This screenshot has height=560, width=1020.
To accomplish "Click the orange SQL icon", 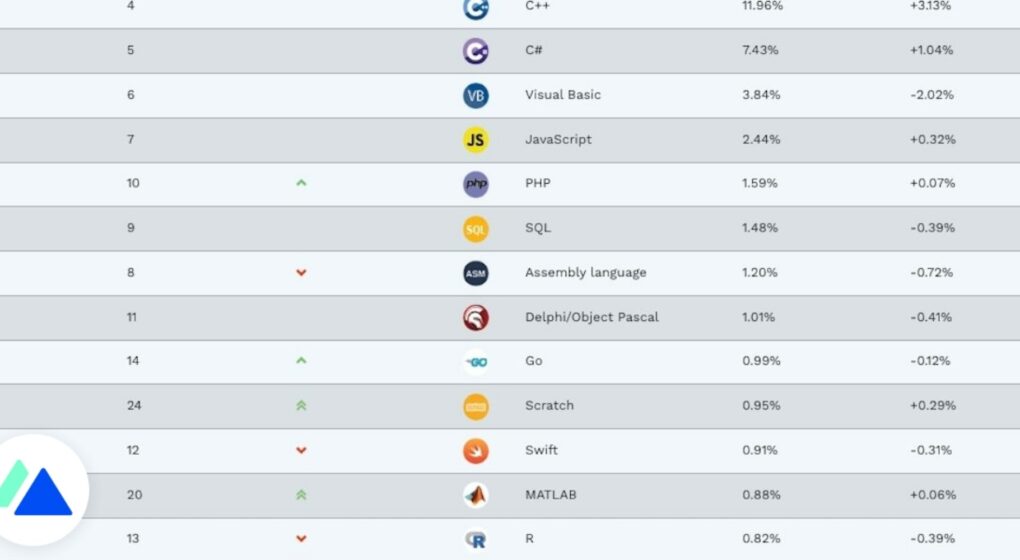I will [x=476, y=229].
